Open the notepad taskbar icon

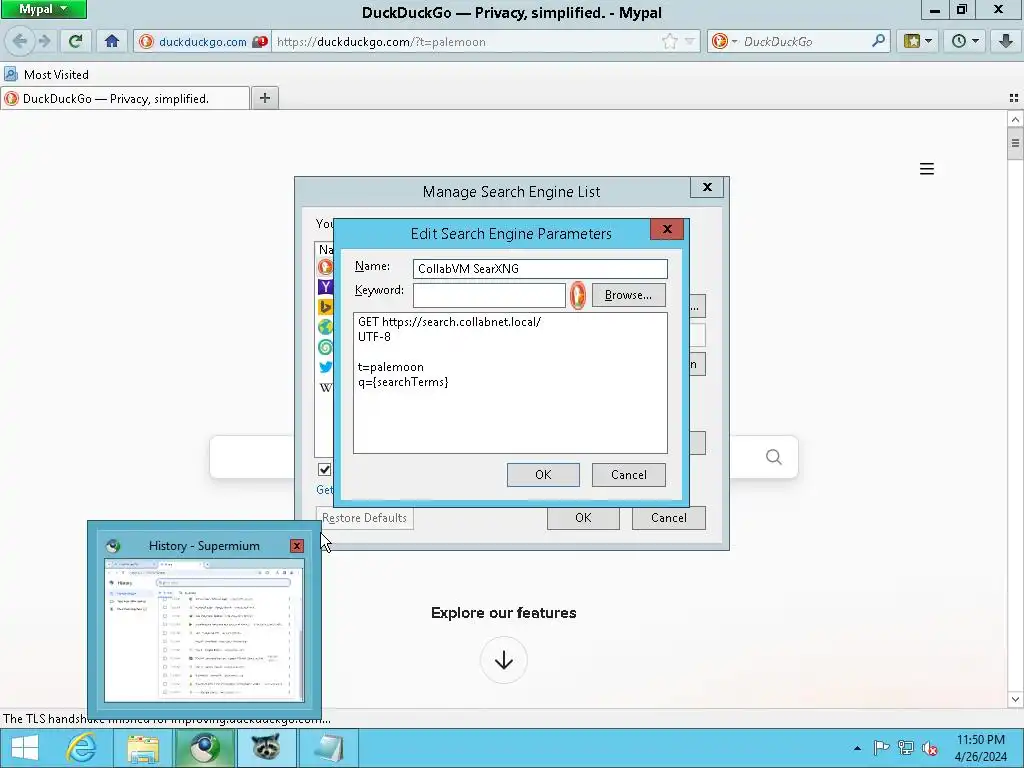[x=328, y=748]
